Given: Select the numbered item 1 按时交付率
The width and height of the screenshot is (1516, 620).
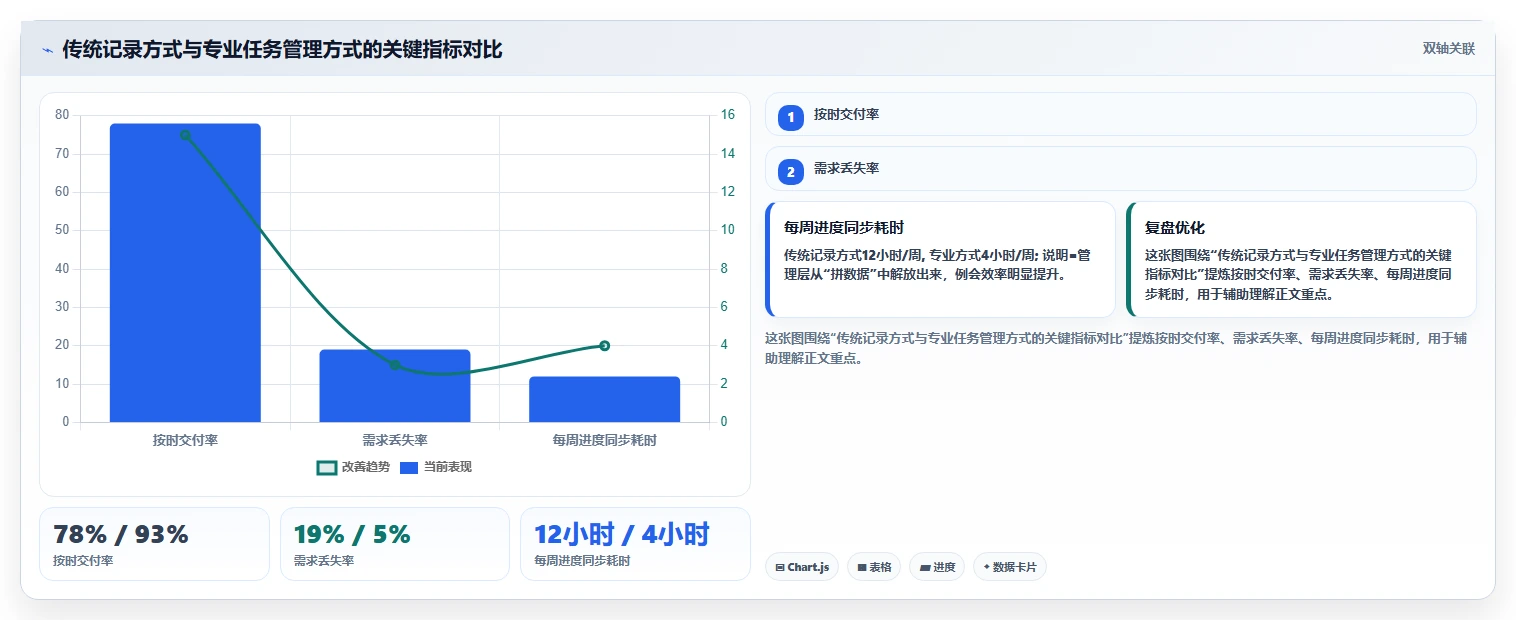Looking at the screenshot, I should (x=1120, y=114).
